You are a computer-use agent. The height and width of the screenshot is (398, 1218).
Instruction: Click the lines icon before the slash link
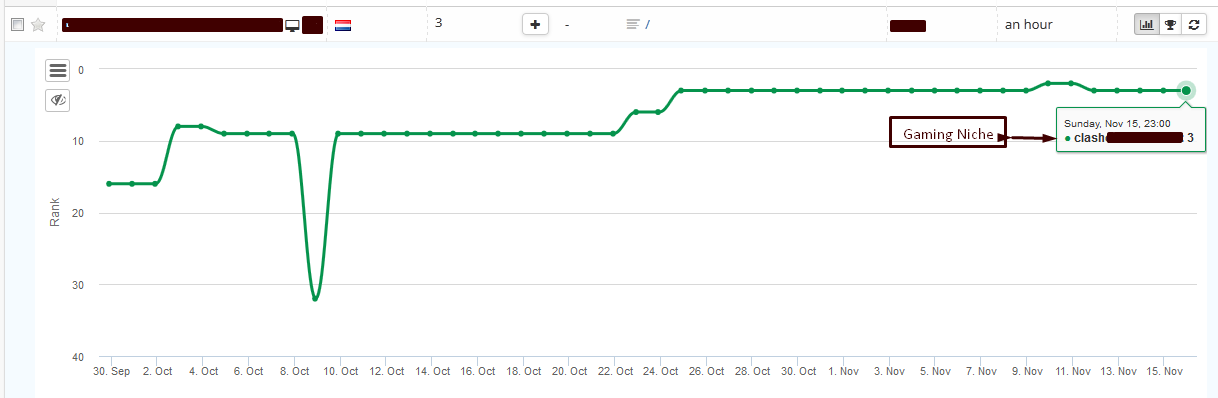point(632,24)
